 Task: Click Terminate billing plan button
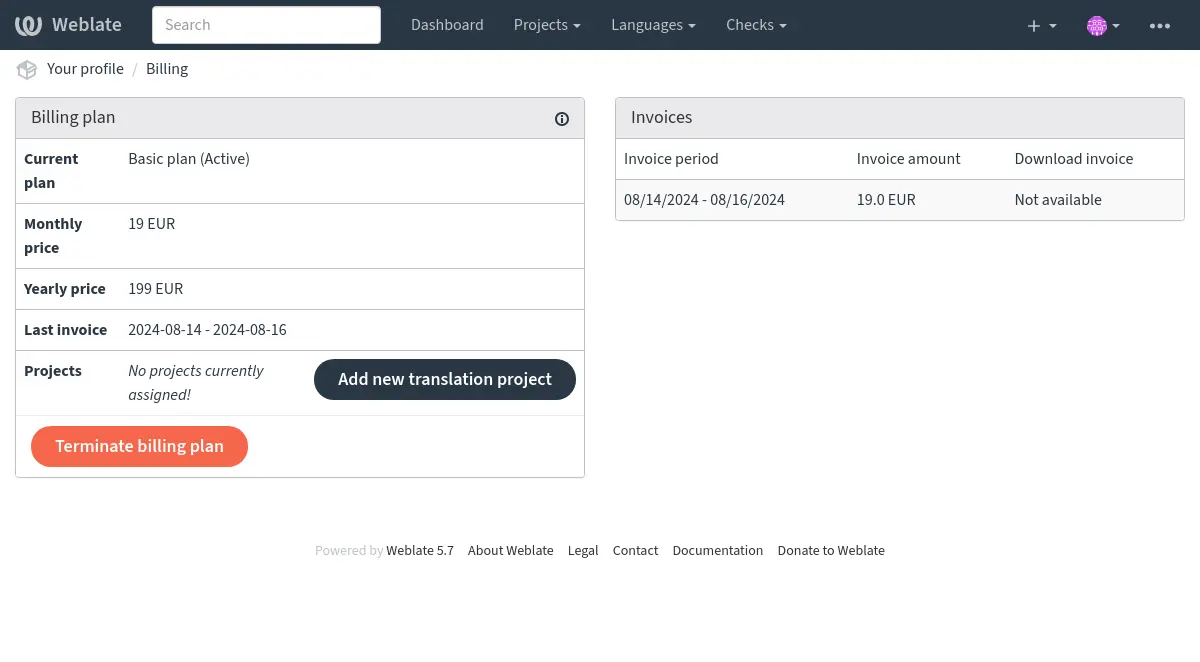click(x=139, y=446)
